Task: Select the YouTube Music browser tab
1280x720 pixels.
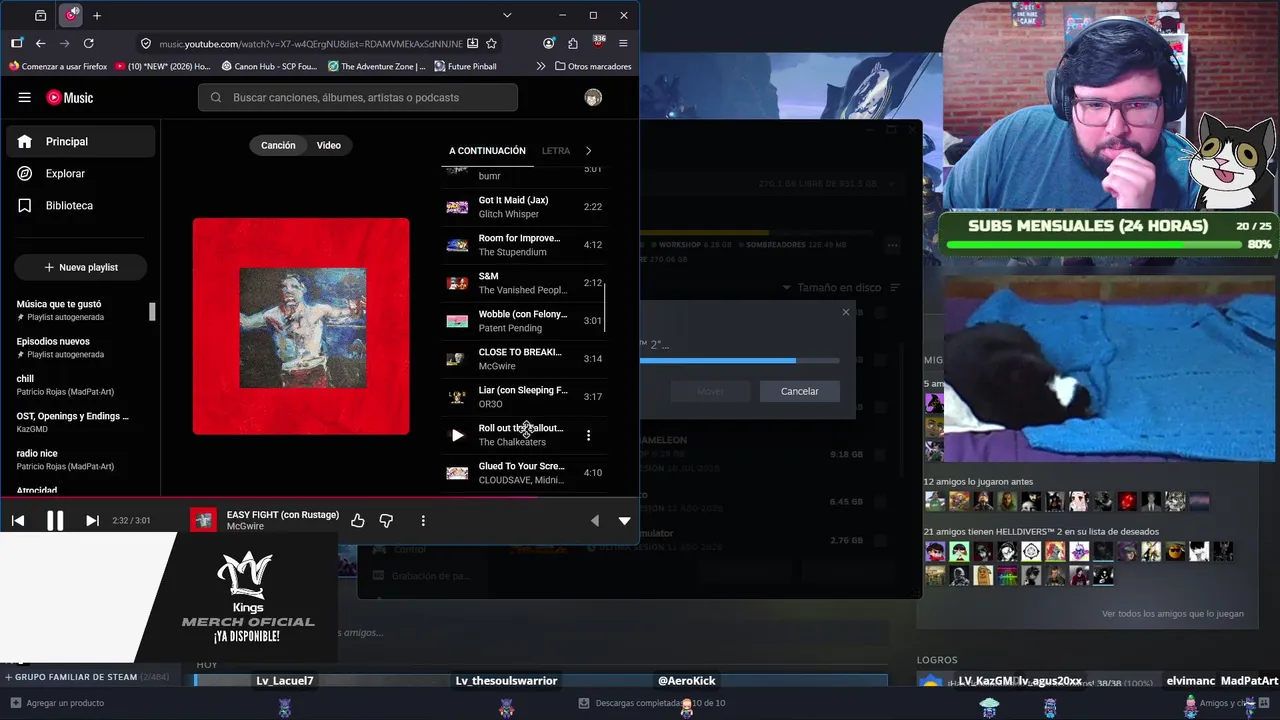Action: point(70,16)
